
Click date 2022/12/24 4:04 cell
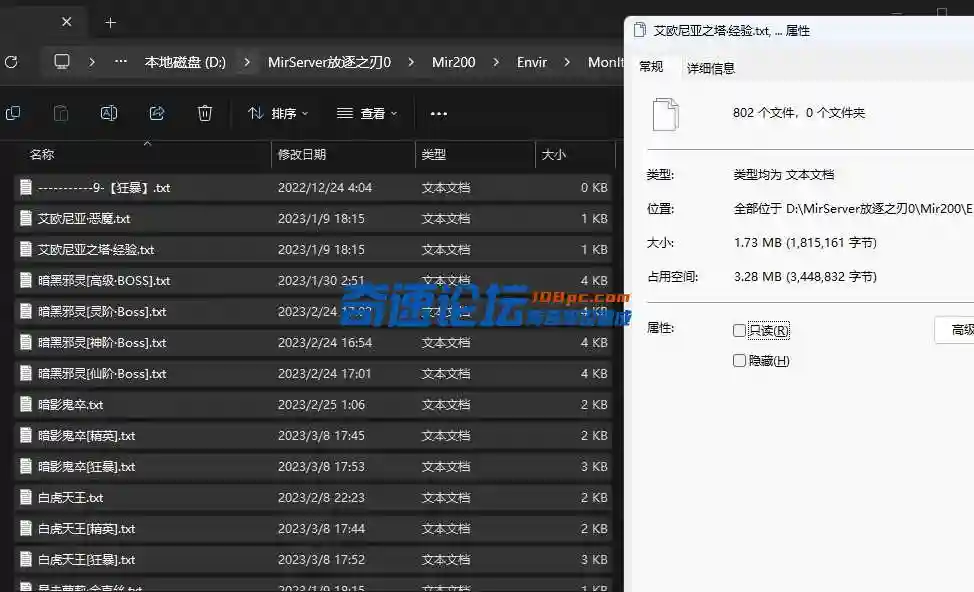coord(325,188)
